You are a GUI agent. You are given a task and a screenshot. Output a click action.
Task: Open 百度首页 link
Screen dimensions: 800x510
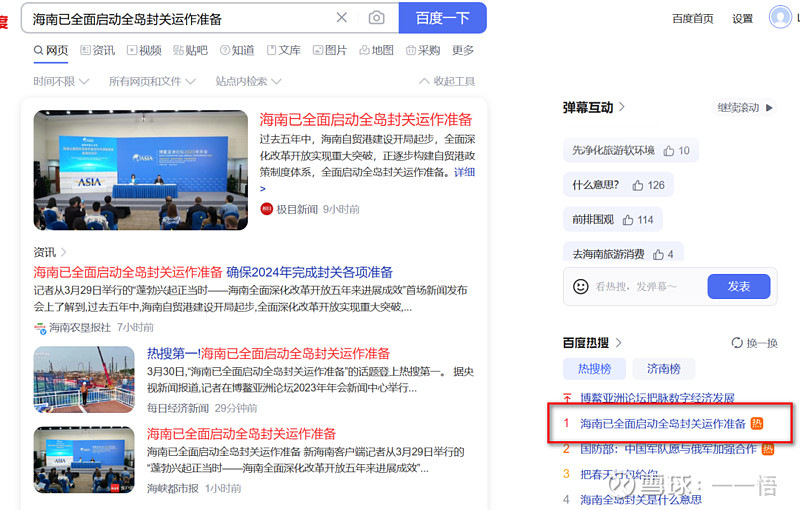[x=692, y=19]
